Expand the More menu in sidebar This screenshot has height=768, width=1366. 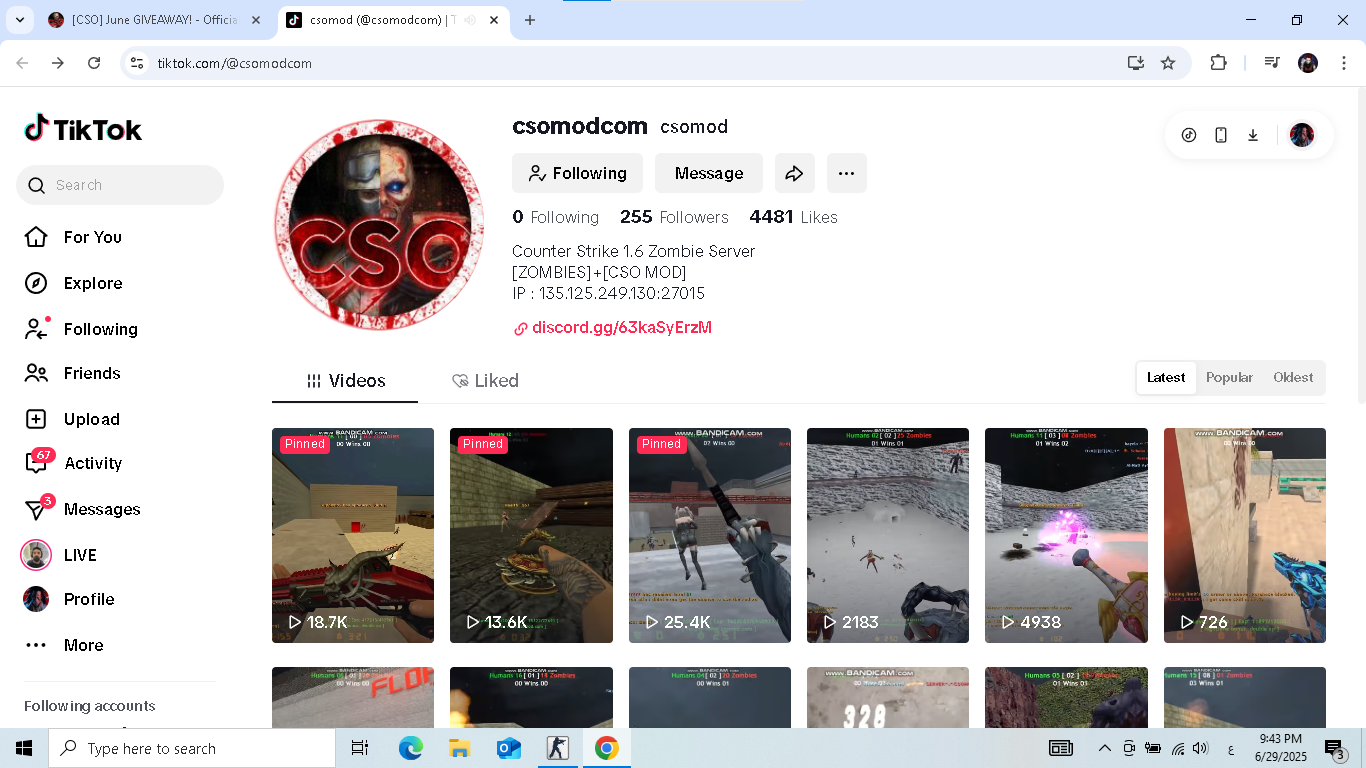click(x=83, y=645)
